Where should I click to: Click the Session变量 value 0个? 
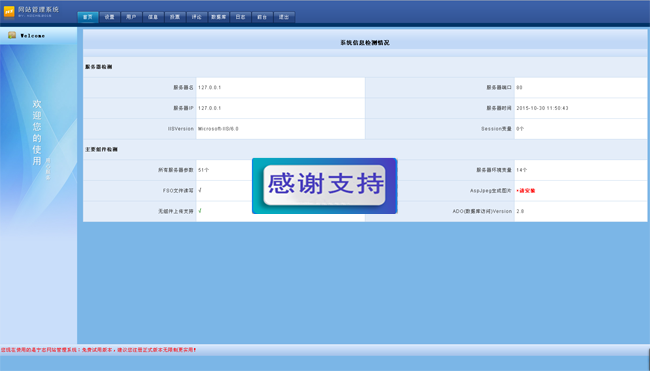pyautogui.click(x=520, y=129)
